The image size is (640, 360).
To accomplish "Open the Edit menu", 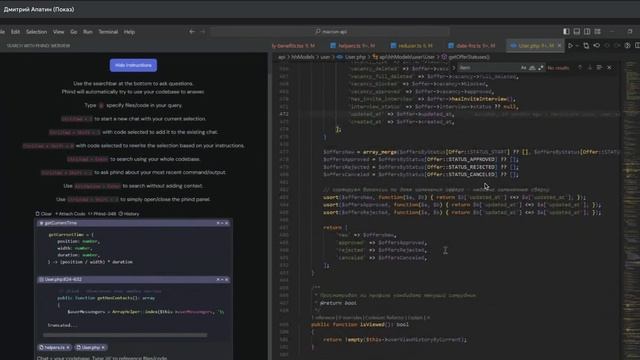I will [x=15, y=32].
